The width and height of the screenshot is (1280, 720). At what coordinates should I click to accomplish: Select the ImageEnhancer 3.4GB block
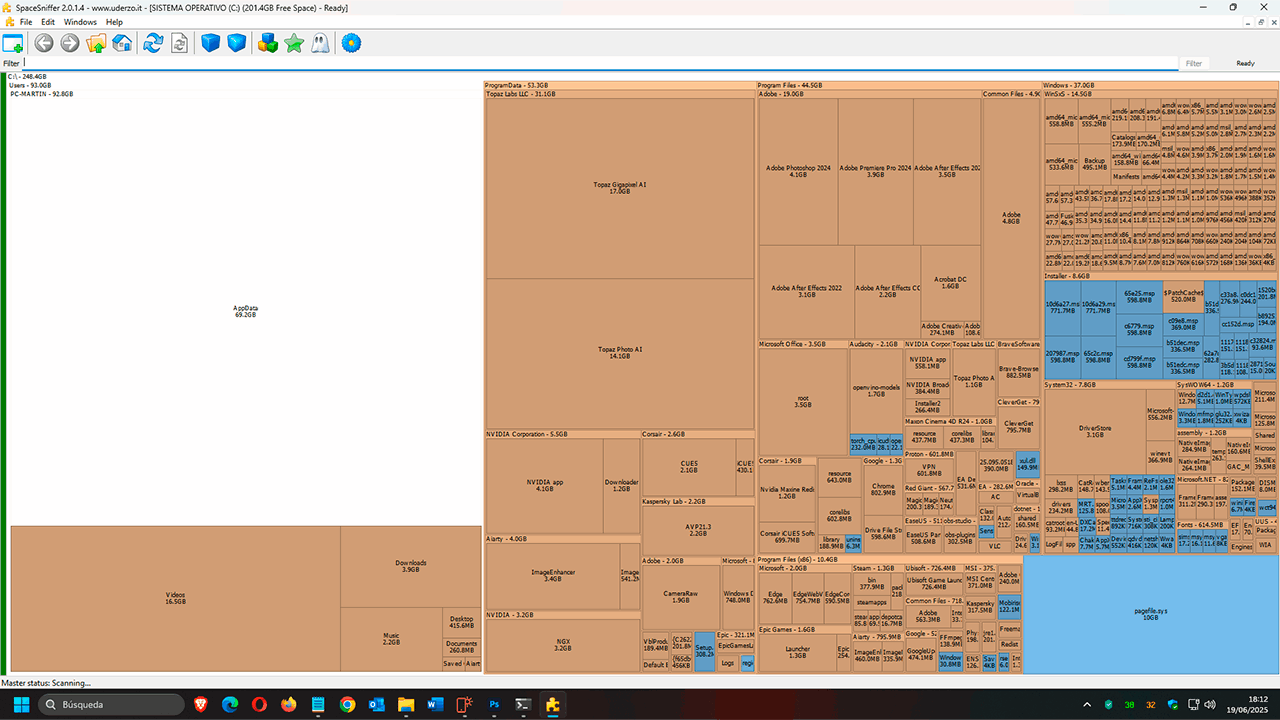[x=552, y=575]
